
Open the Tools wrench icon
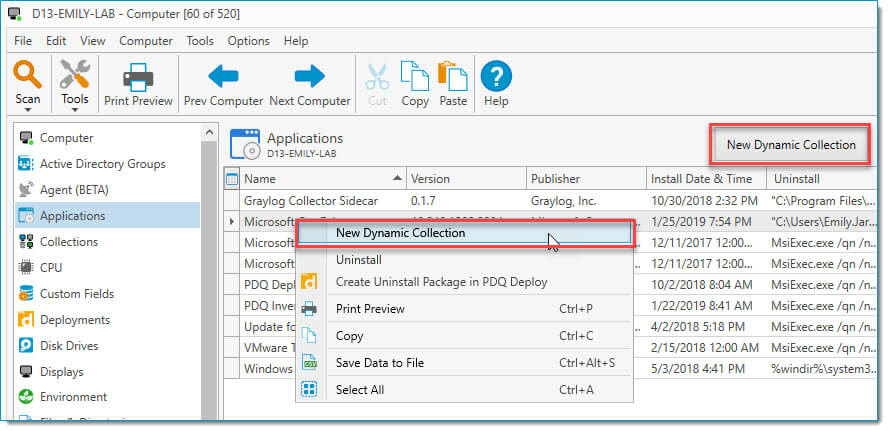pos(75,74)
